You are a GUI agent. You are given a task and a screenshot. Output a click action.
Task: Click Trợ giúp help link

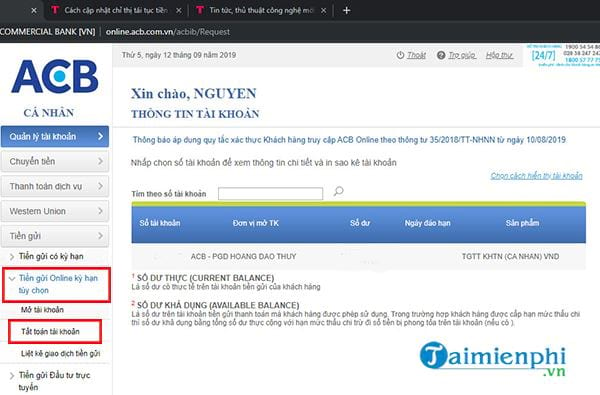[462, 55]
